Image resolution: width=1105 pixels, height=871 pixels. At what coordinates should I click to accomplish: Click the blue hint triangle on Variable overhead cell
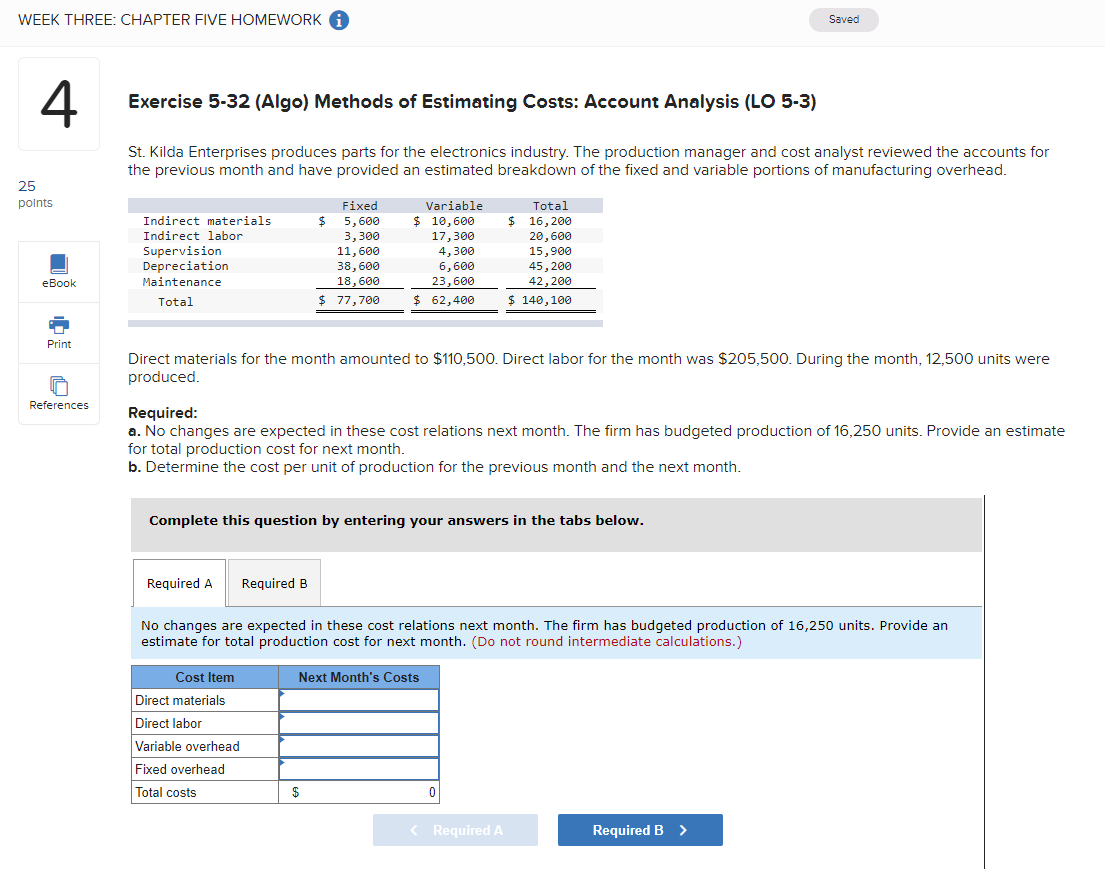point(284,740)
